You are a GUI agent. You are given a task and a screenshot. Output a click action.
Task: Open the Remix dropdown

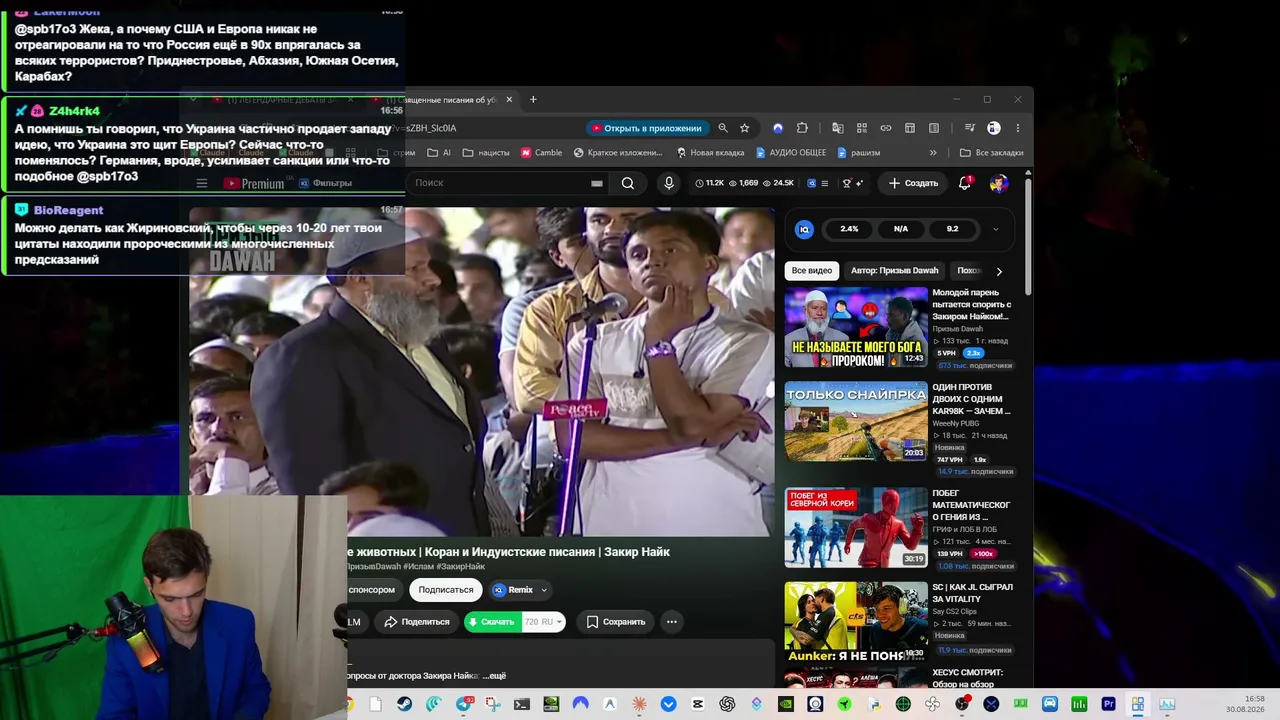point(520,590)
